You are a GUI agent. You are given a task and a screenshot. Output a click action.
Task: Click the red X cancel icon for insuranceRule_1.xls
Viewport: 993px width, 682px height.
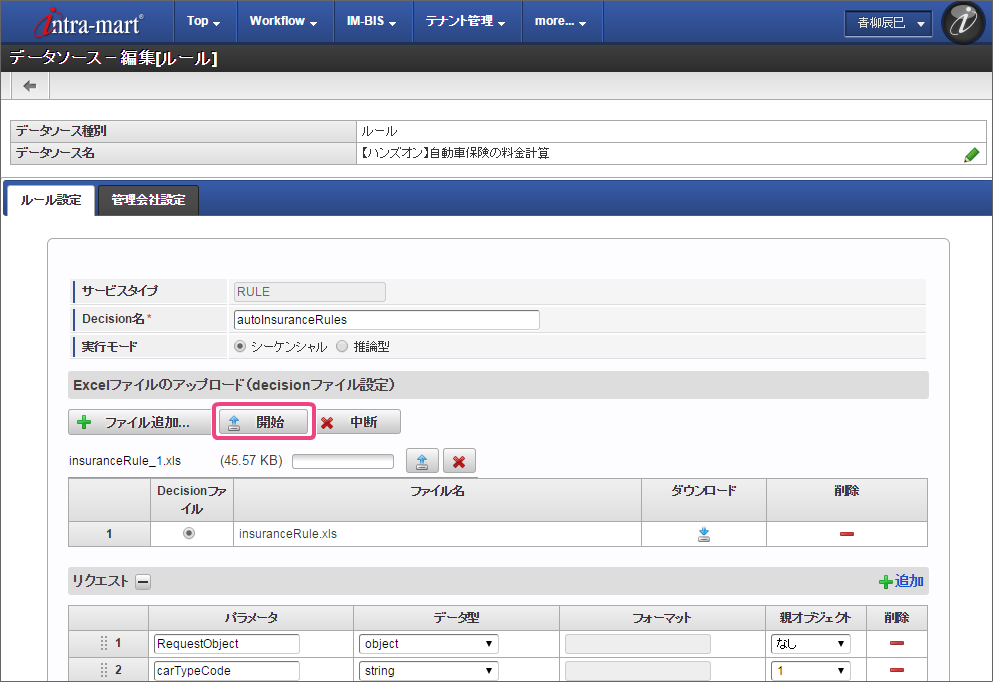[459, 461]
